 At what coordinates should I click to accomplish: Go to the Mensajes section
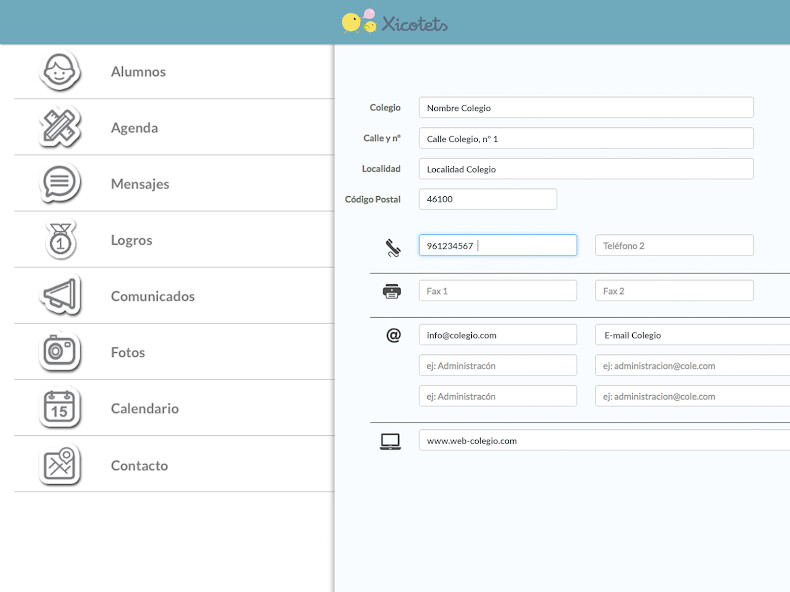coord(174,183)
